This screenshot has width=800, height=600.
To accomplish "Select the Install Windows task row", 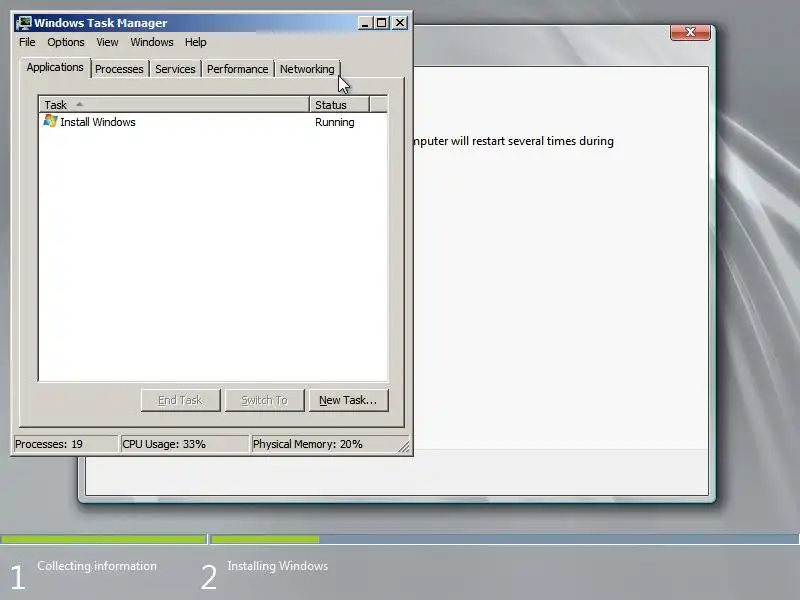I will coord(213,122).
